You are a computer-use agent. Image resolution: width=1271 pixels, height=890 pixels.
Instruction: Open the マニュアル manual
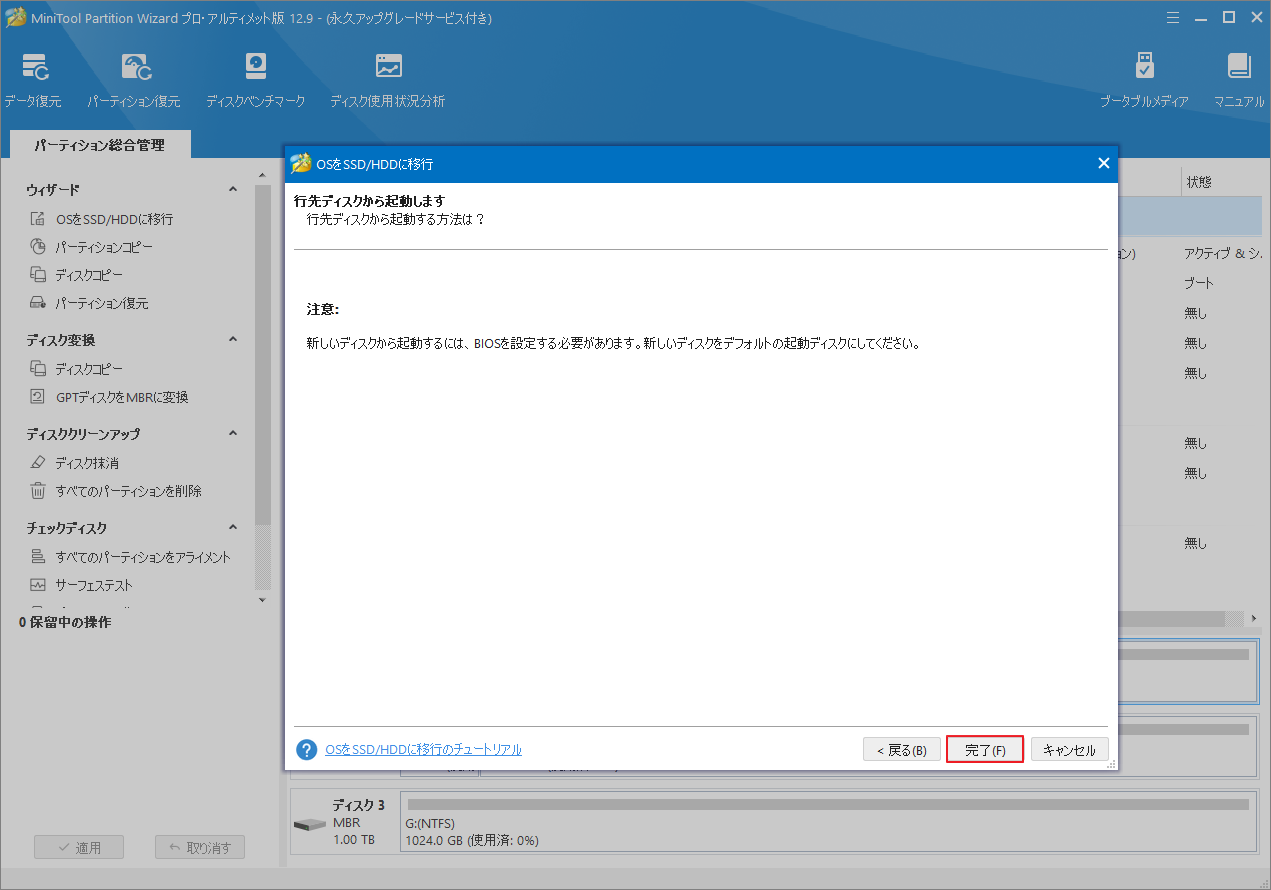[1239, 80]
